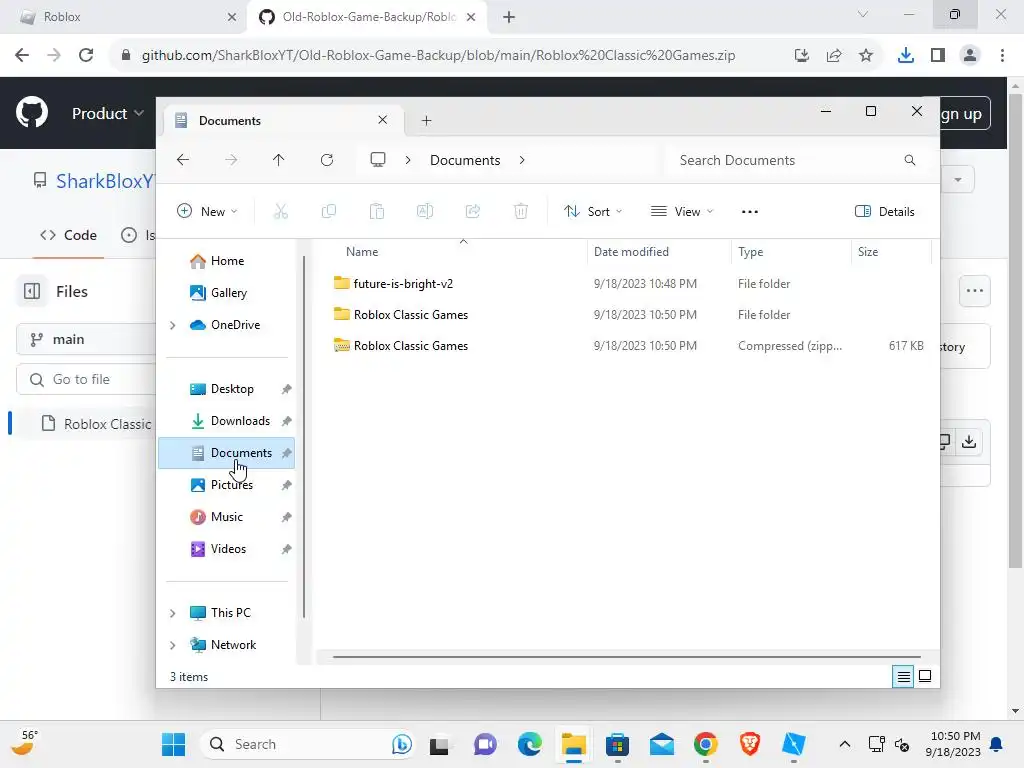
Task: Add a new File Explorer tab
Action: point(426,120)
